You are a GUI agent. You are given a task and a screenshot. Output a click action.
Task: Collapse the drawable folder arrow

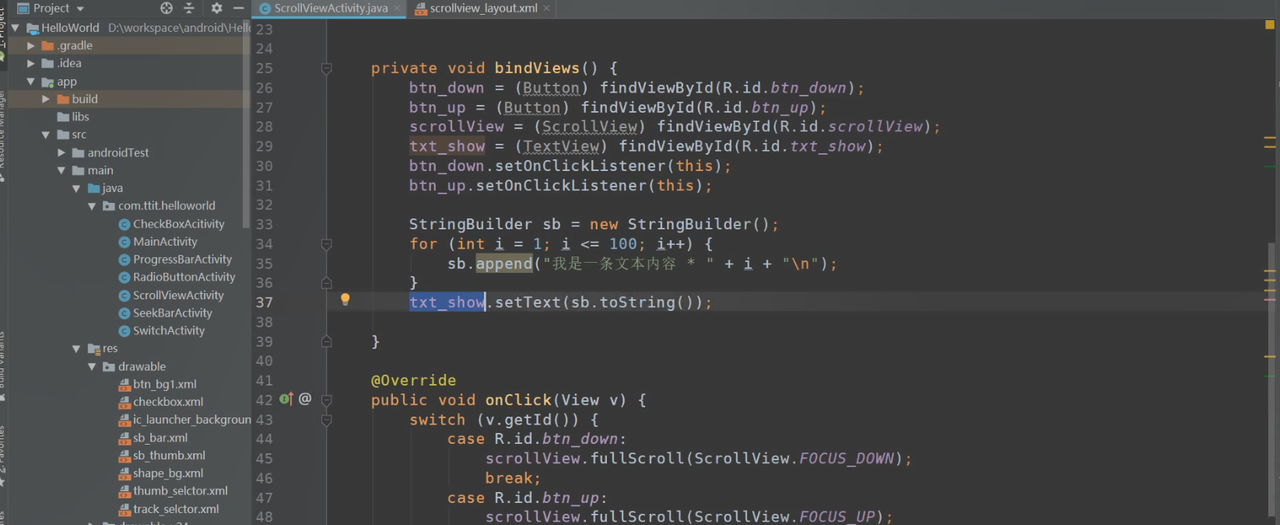[x=92, y=367]
